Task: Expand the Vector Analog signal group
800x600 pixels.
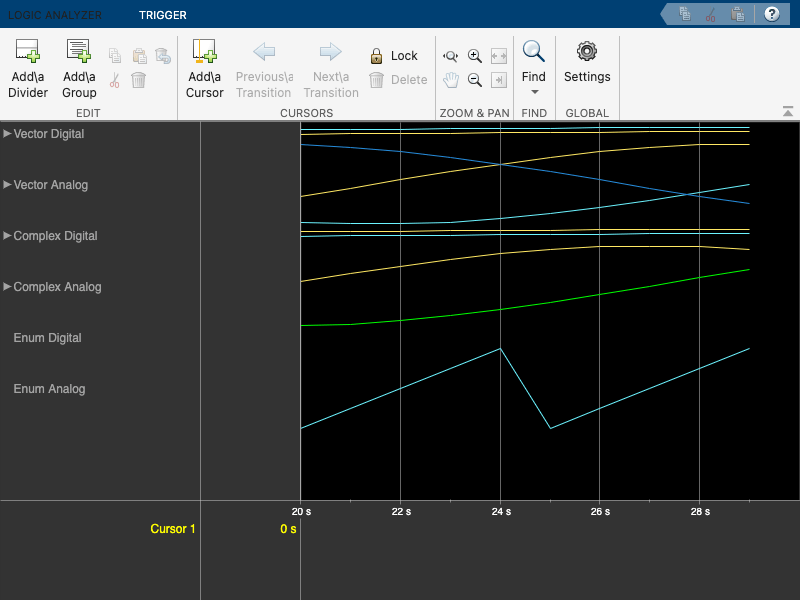Action: pyautogui.click(x=8, y=184)
